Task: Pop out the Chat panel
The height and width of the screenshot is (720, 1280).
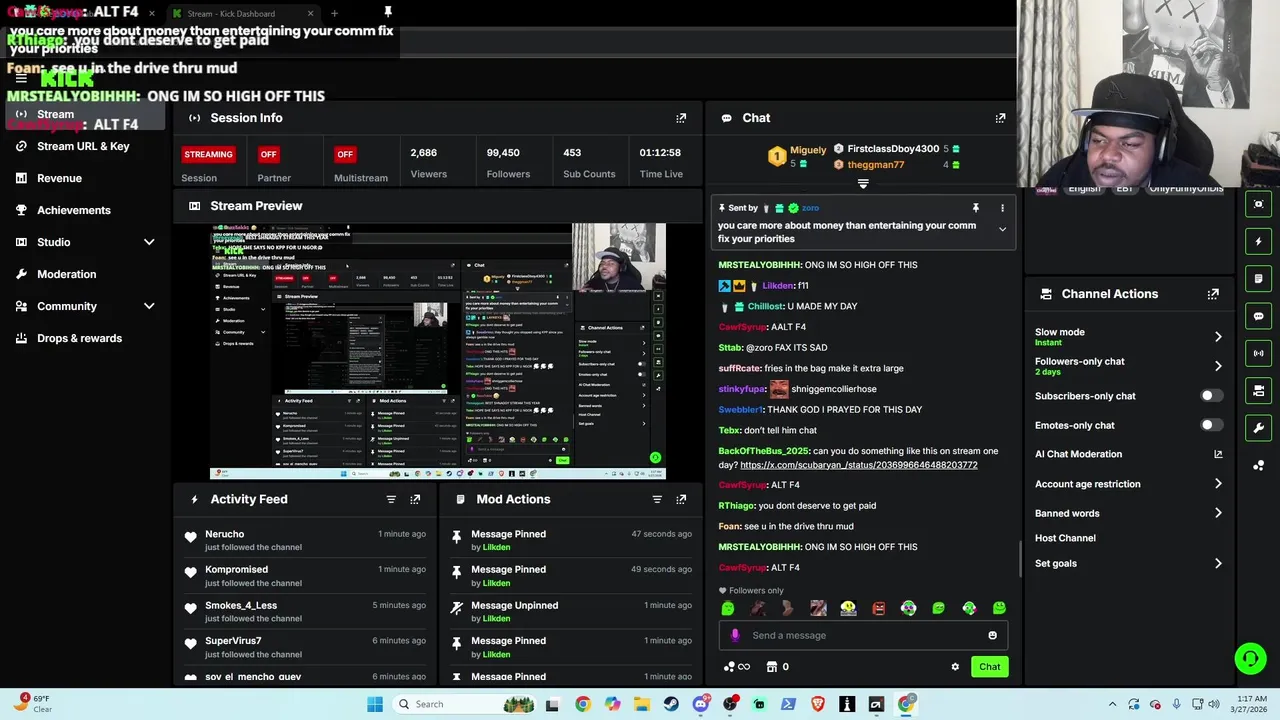Action: pyautogui.click(x=1000, y=118)
